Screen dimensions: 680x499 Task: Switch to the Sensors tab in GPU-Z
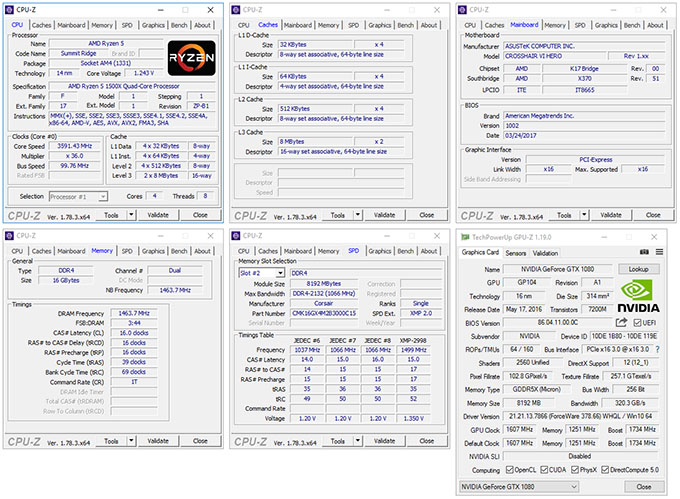pos(516,253)
